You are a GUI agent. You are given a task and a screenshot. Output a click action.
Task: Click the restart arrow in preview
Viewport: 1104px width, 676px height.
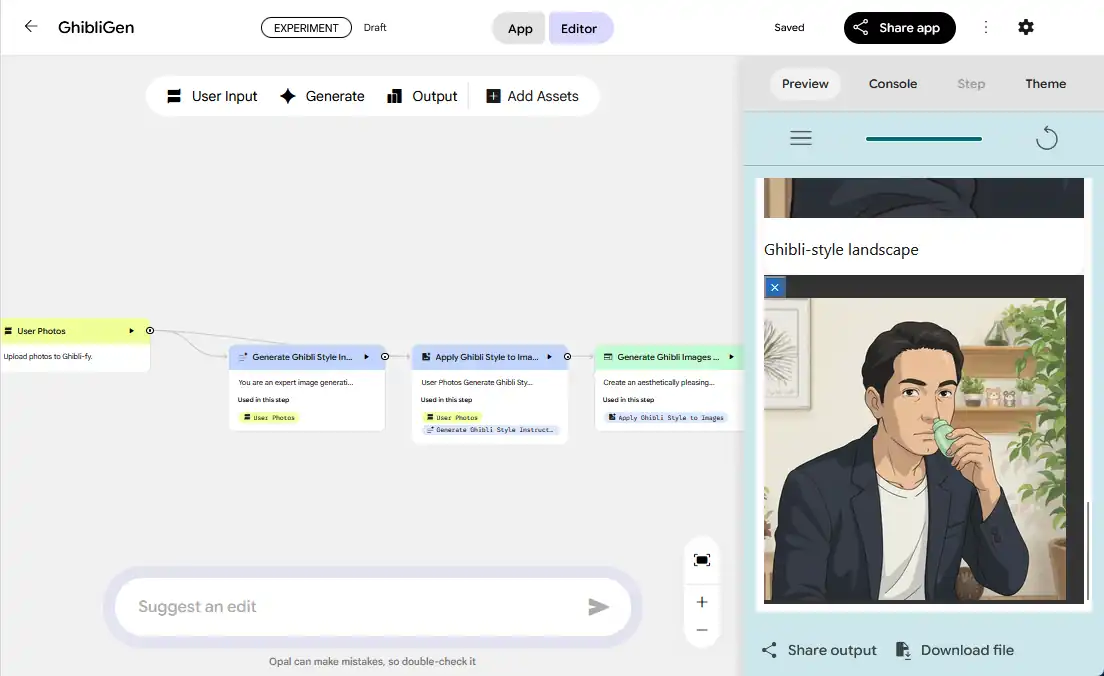point(1046,138)
